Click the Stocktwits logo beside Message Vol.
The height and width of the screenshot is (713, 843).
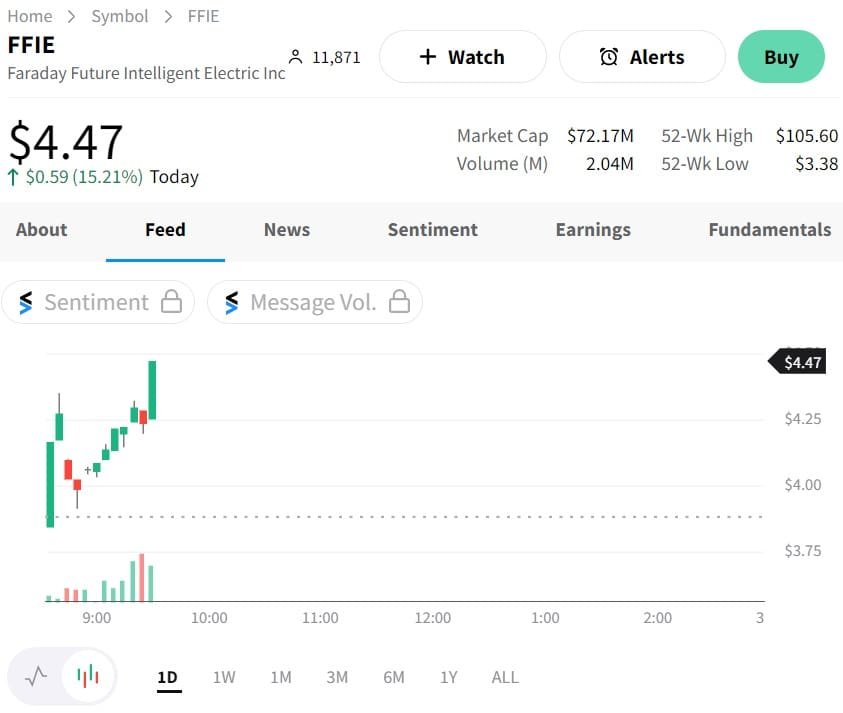[x=232, y=302]
